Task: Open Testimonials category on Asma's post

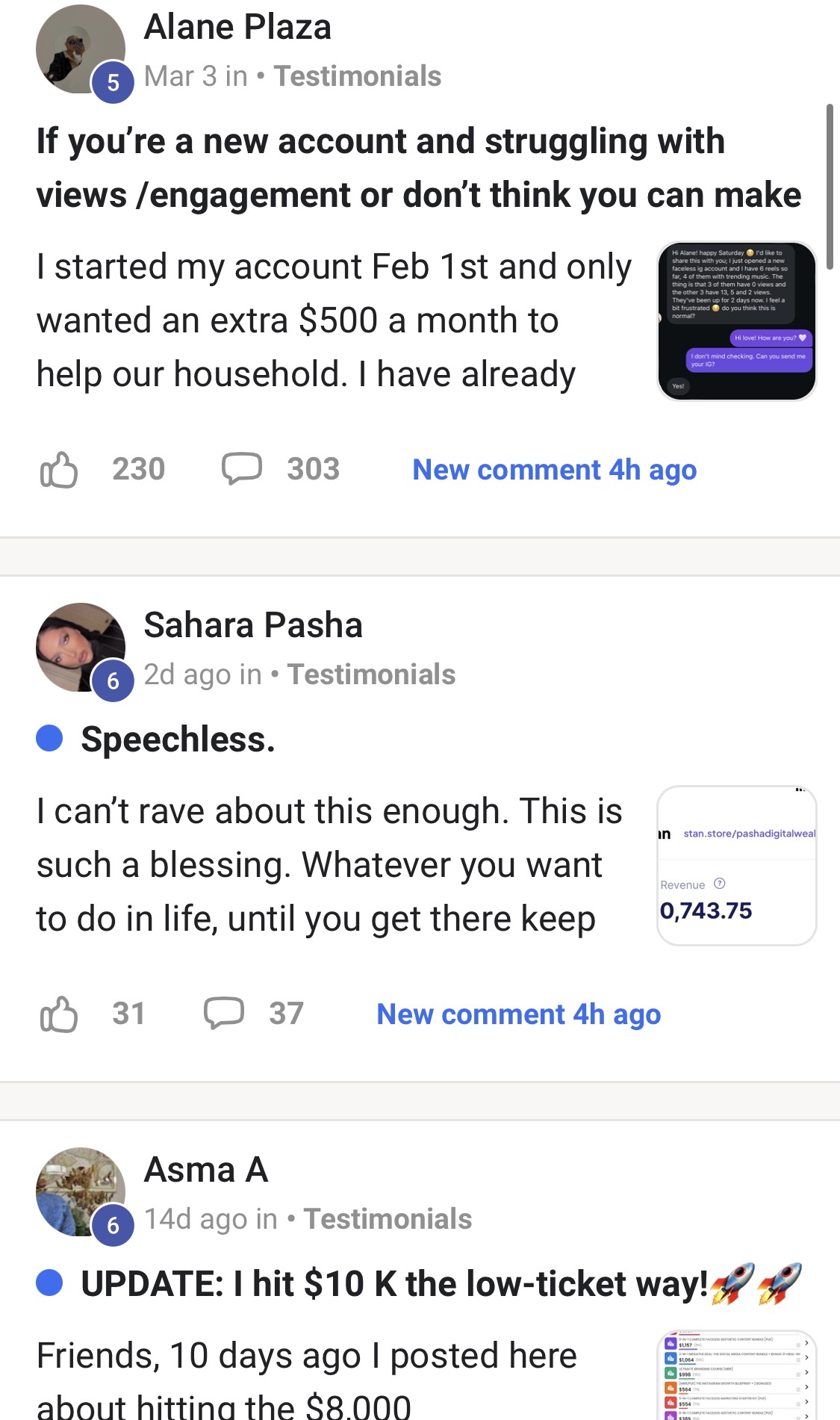Action: [x=388, y=1219]
